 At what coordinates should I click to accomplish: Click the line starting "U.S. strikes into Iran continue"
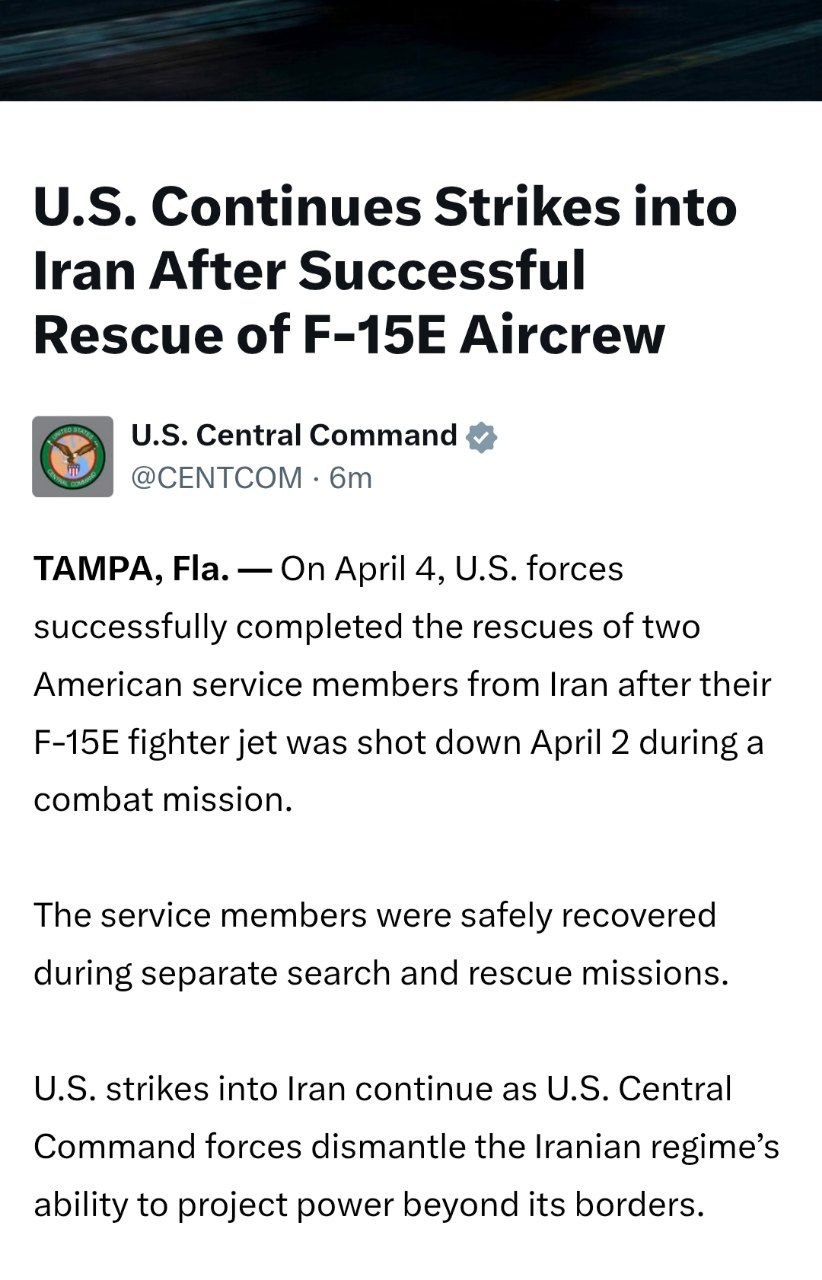[x=382, y=1089]
